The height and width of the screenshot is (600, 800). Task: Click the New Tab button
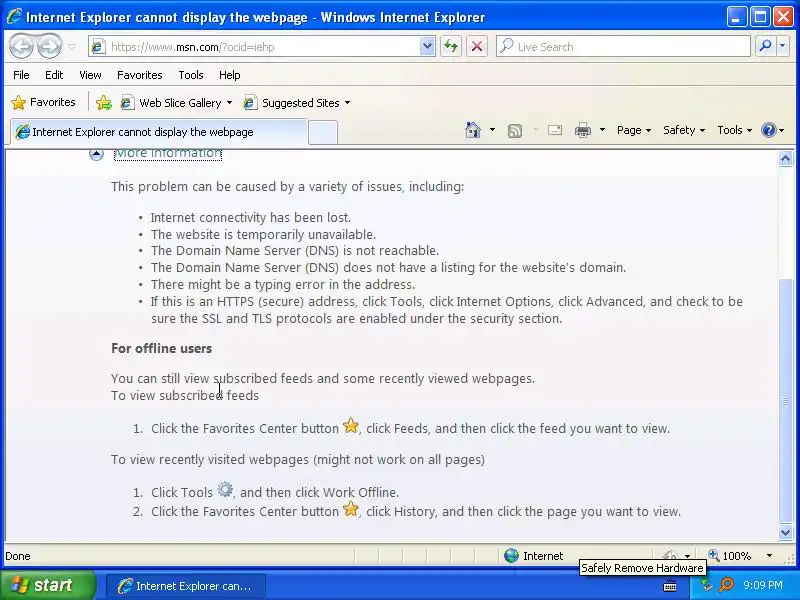pos(323,132)
